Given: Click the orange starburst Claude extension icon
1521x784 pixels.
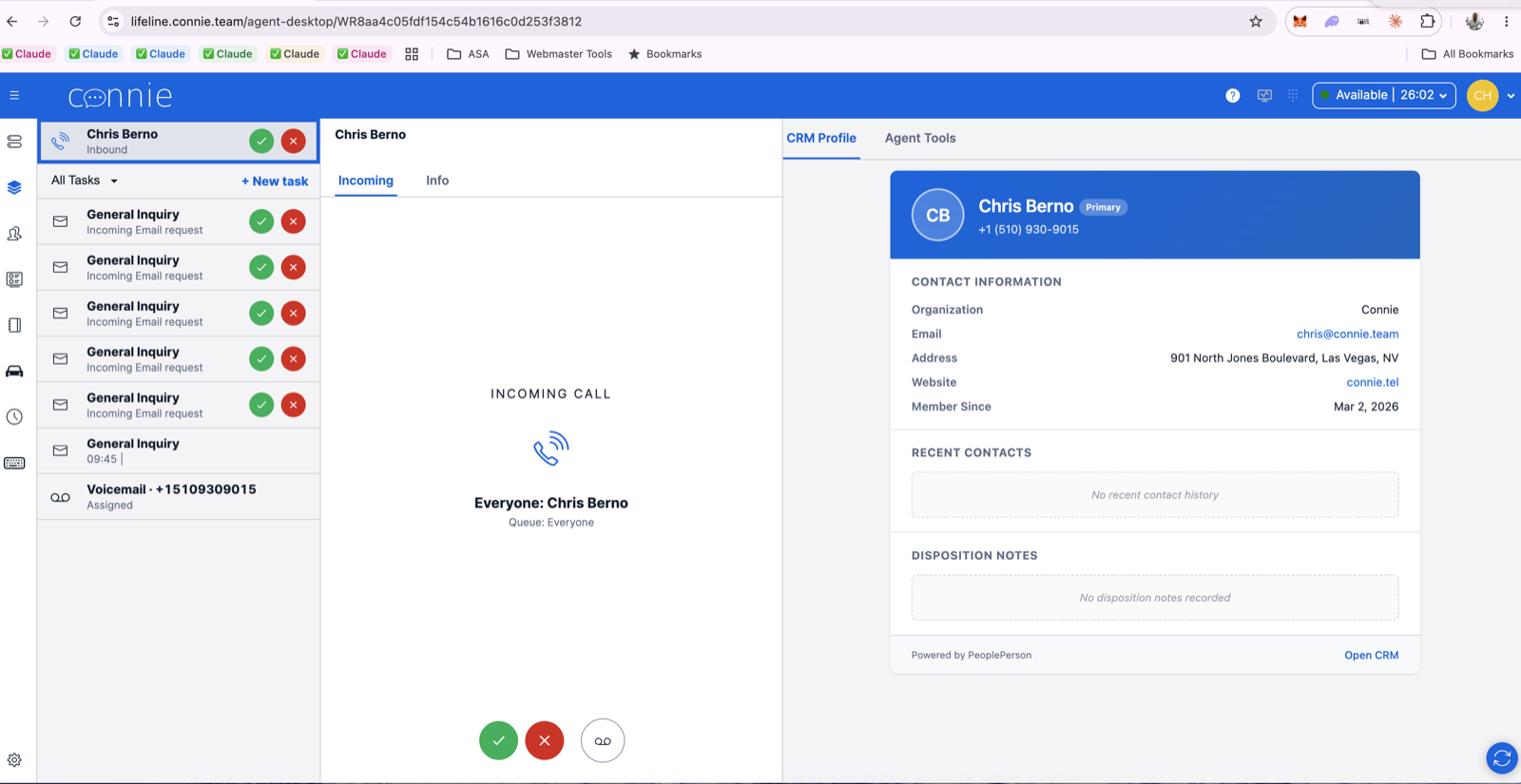Looking at the screenshot, I should pos(1396,21).
